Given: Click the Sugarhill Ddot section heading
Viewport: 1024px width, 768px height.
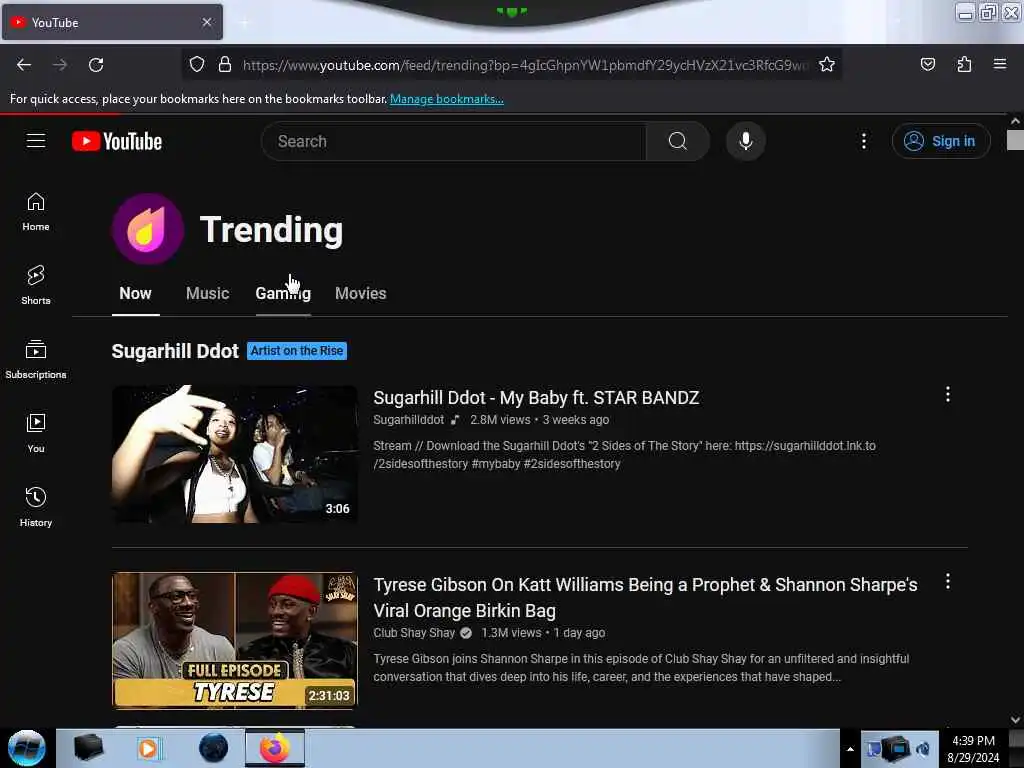Looking at the screenshot, I should pyautogui.click(x=175, y=351).
